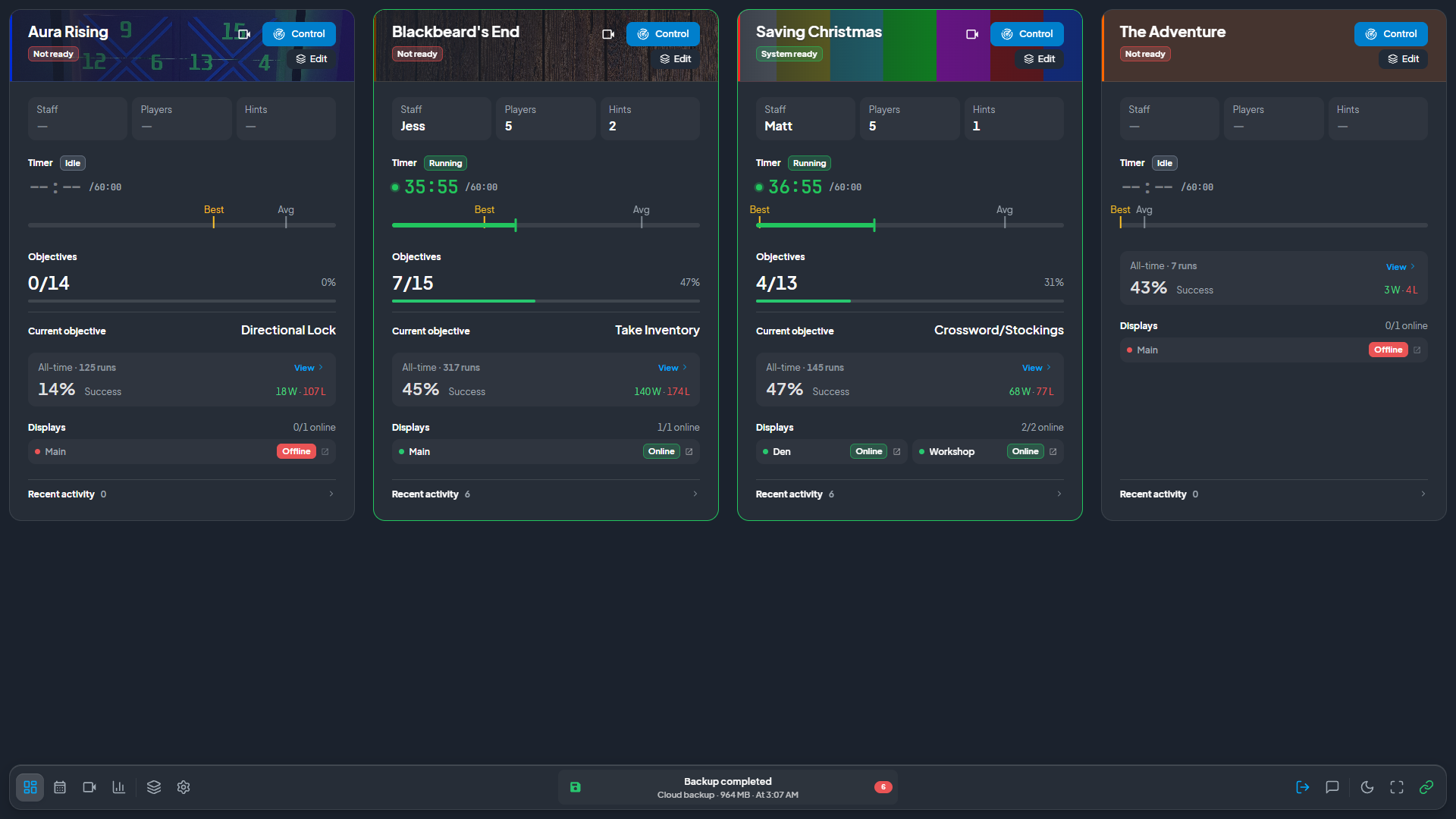
Task: Open the calendar icon in bottom toolbar
Action: 60,787
